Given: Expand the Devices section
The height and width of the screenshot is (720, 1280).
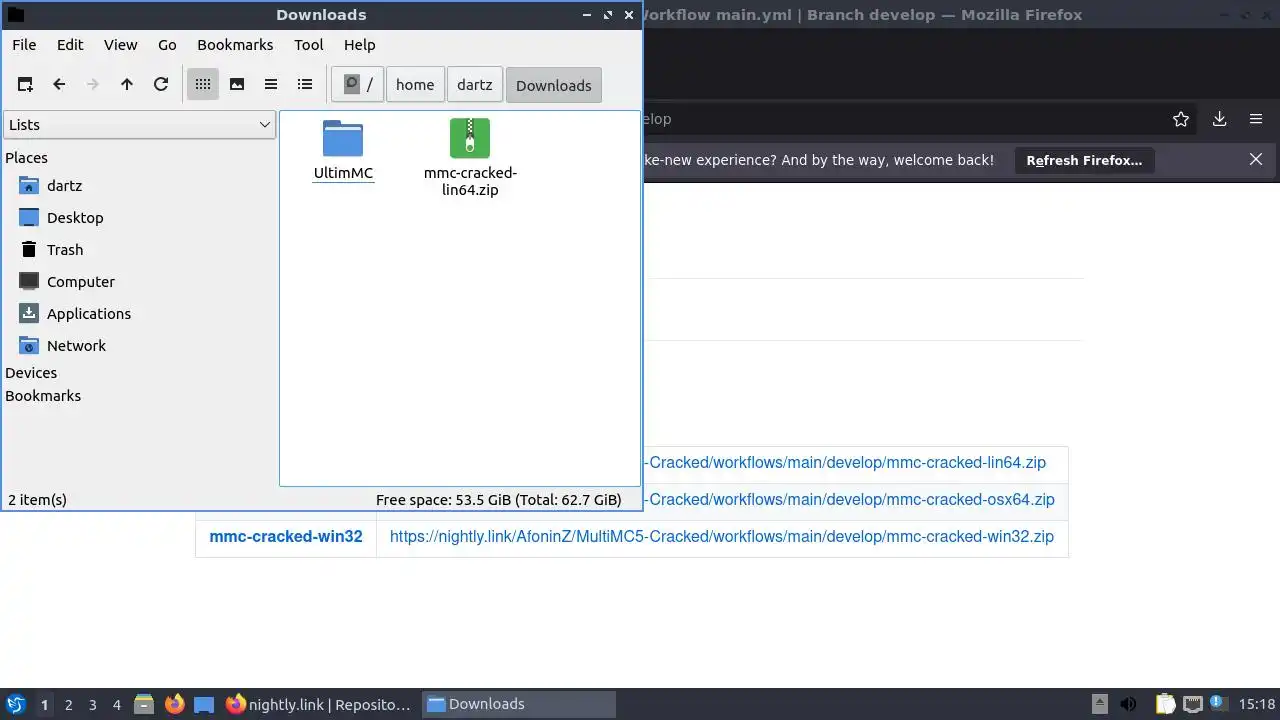Looking at the screenshot, I should (31, 373).
